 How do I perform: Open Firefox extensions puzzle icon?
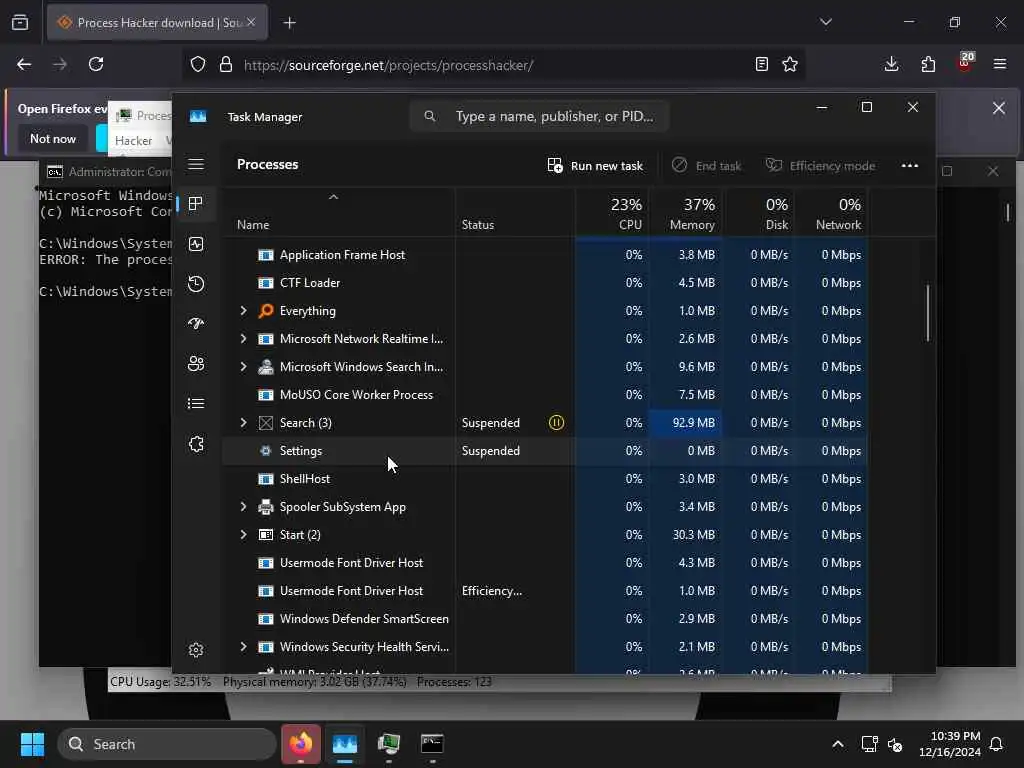928,64
